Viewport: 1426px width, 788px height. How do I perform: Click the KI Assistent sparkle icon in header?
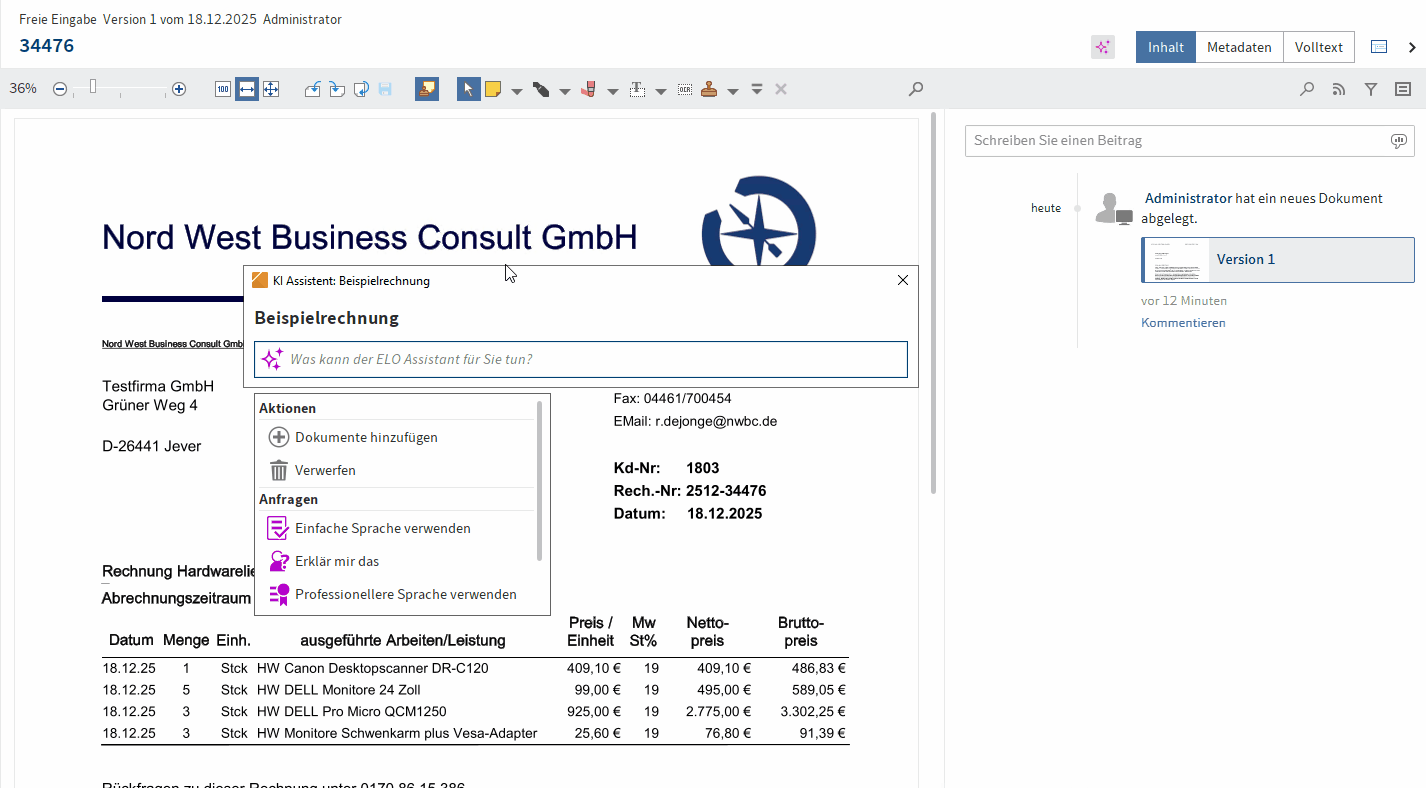click(x=1103, y=47)
